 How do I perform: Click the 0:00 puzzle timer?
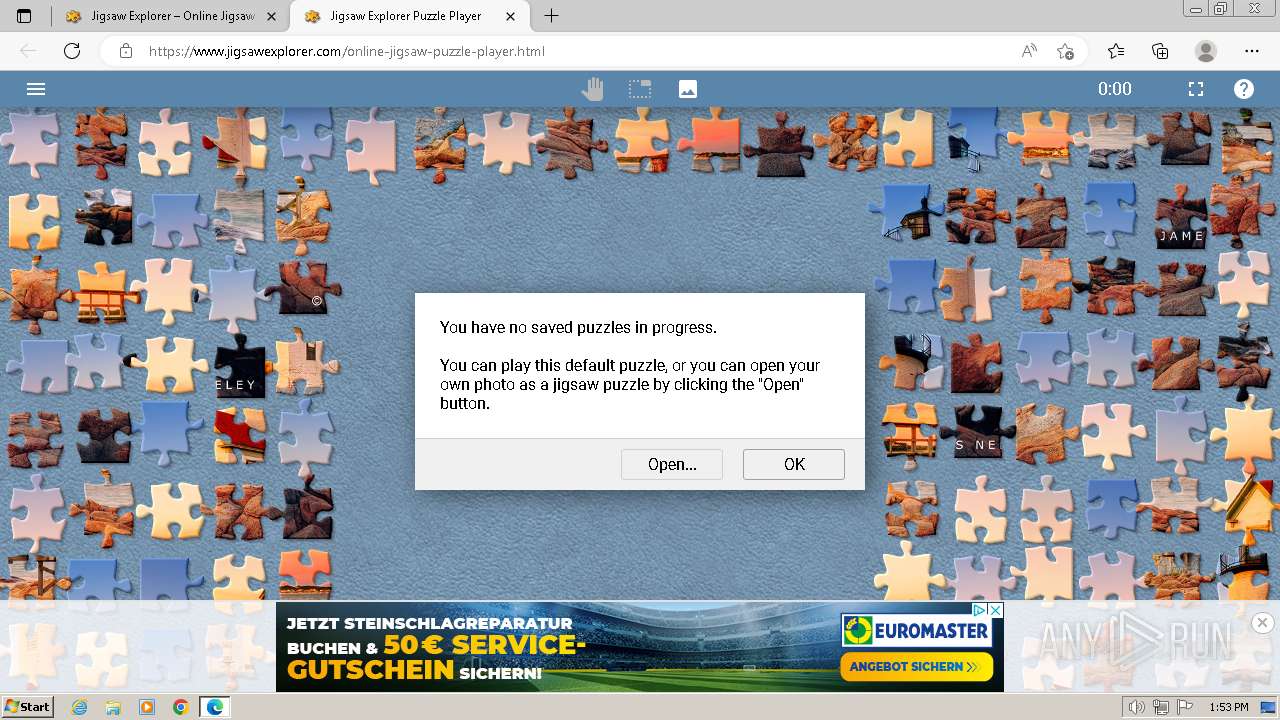[x=1115, y=89]
